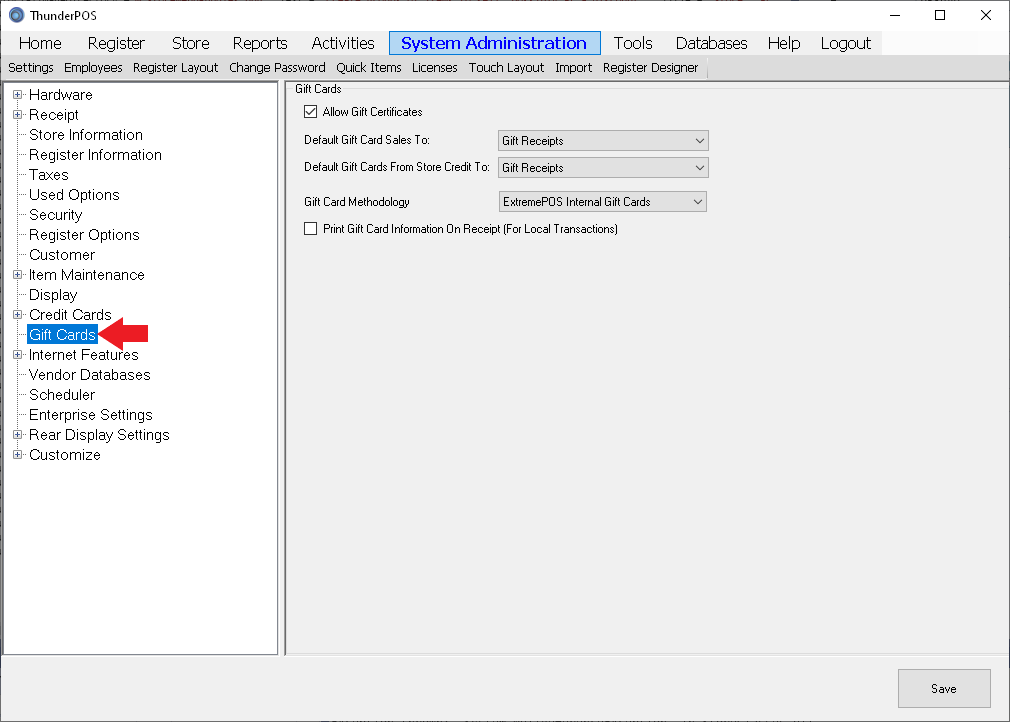Expand Rear Display Settings node
This screenshot has height=722, width=1010.
point(18,435)
